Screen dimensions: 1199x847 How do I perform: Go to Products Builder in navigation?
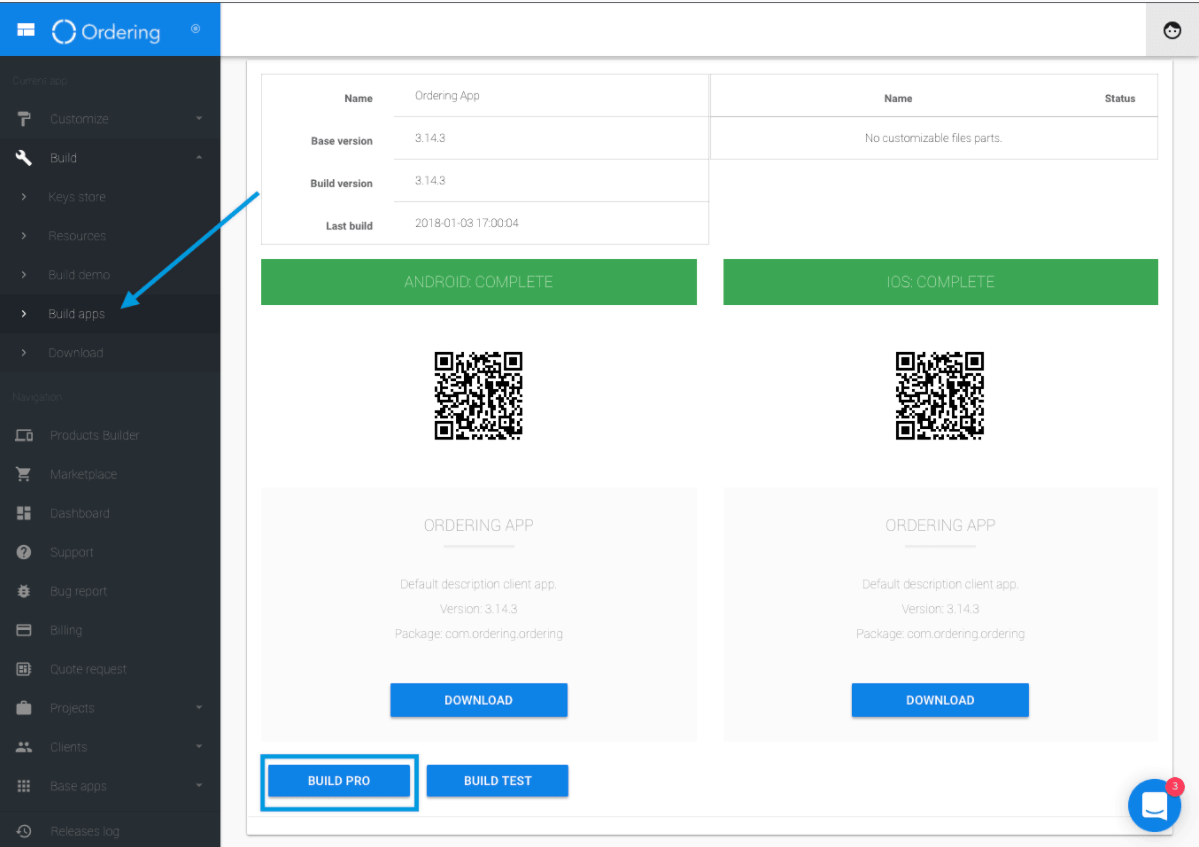coord(110,435)
